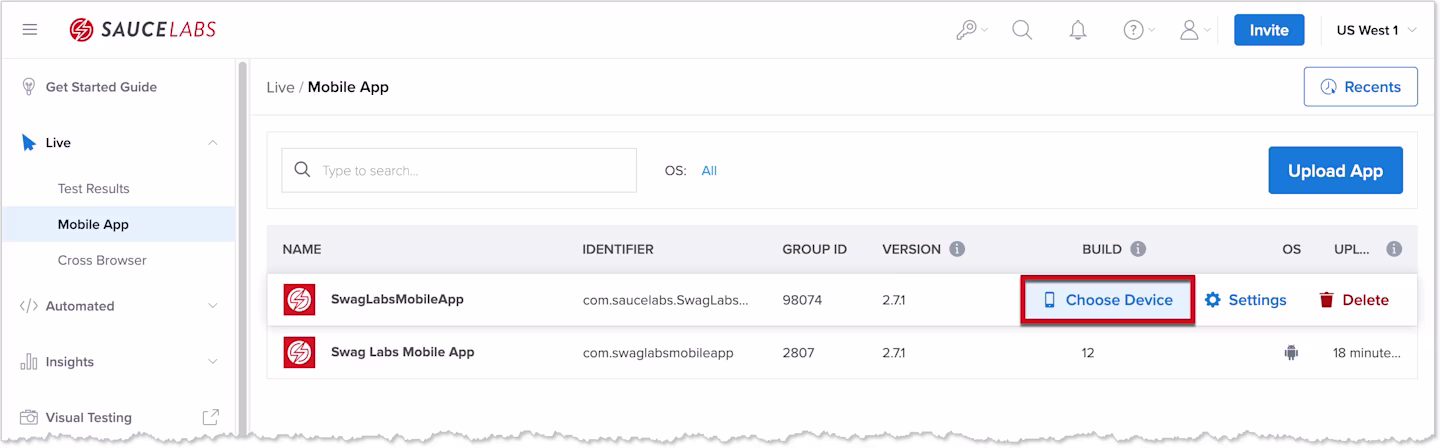The width and height of the screenshot is (1440, 448).
Task: Click the 18 minutes uploaded value
Action: click(x=1367, y=353)
